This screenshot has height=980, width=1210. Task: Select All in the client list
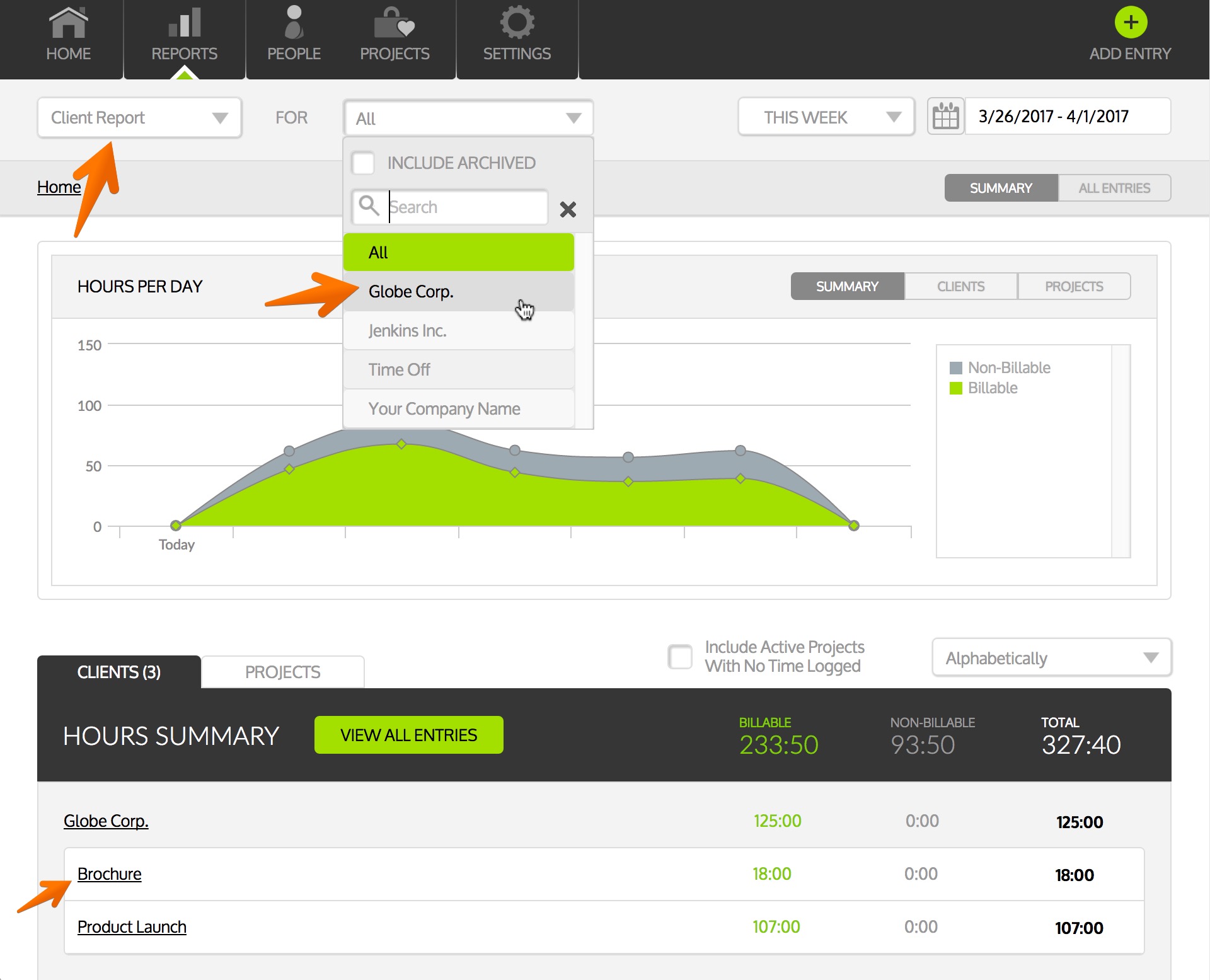[459, 252]
